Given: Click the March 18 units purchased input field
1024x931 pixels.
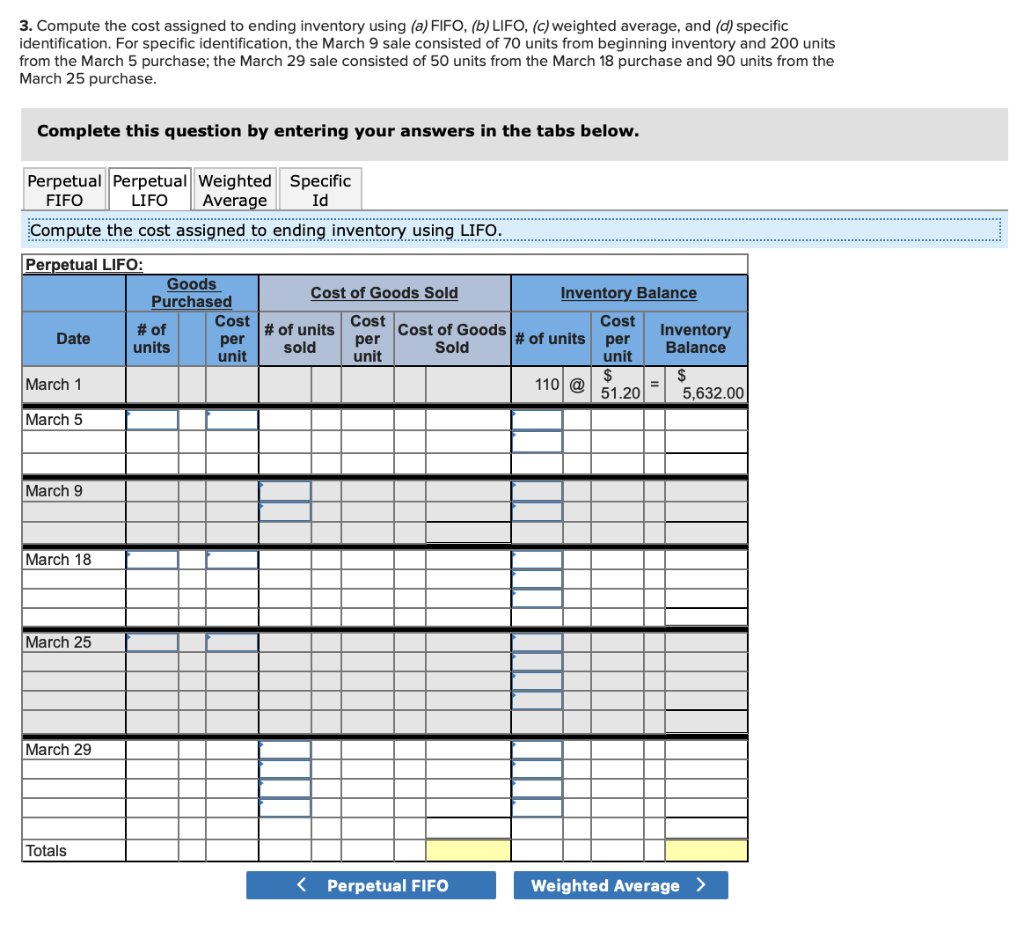Looking at the screenshot, I should click(151, 560).
